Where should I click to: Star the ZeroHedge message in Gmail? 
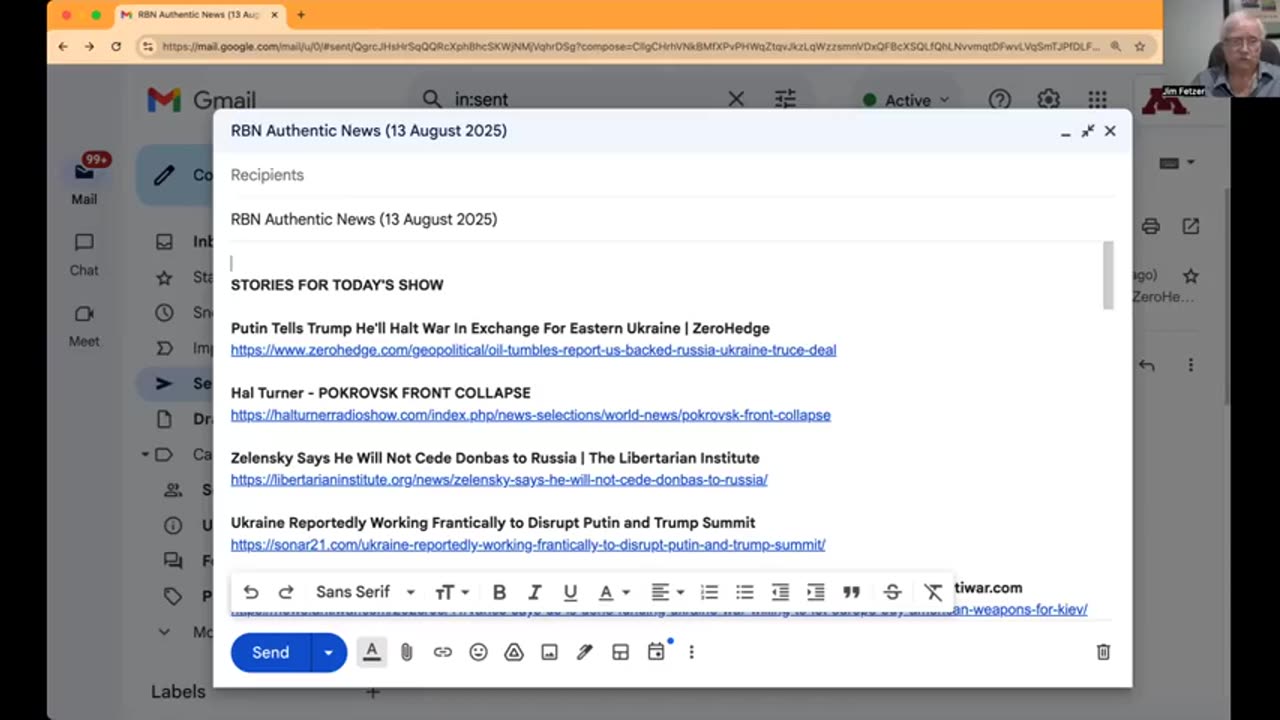click(x=1190, y=275)
